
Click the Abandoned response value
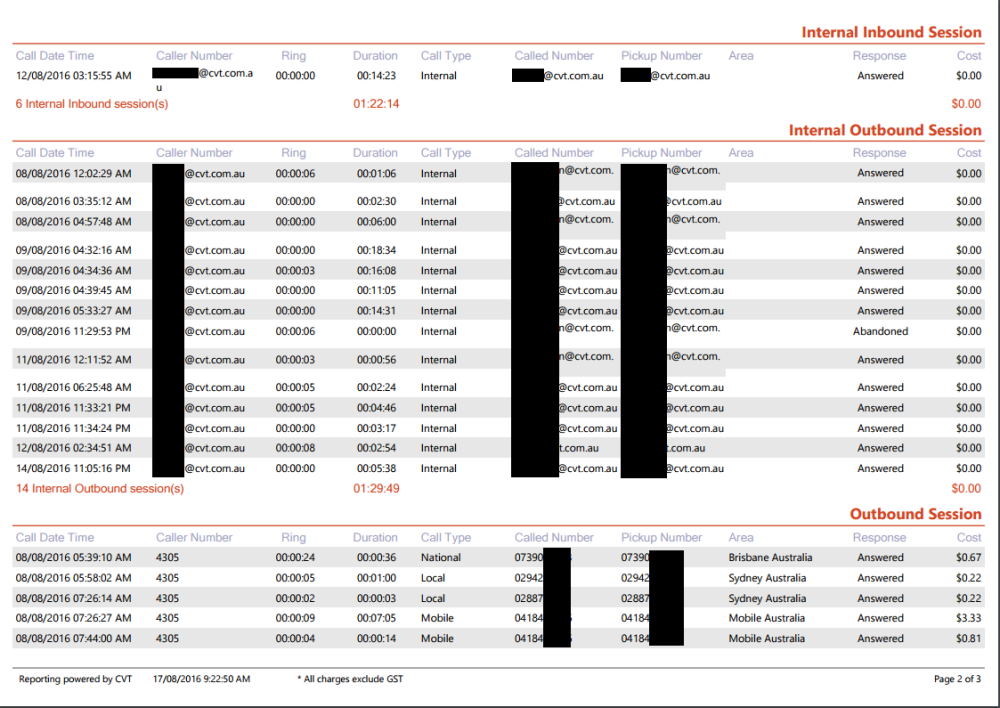880,332
